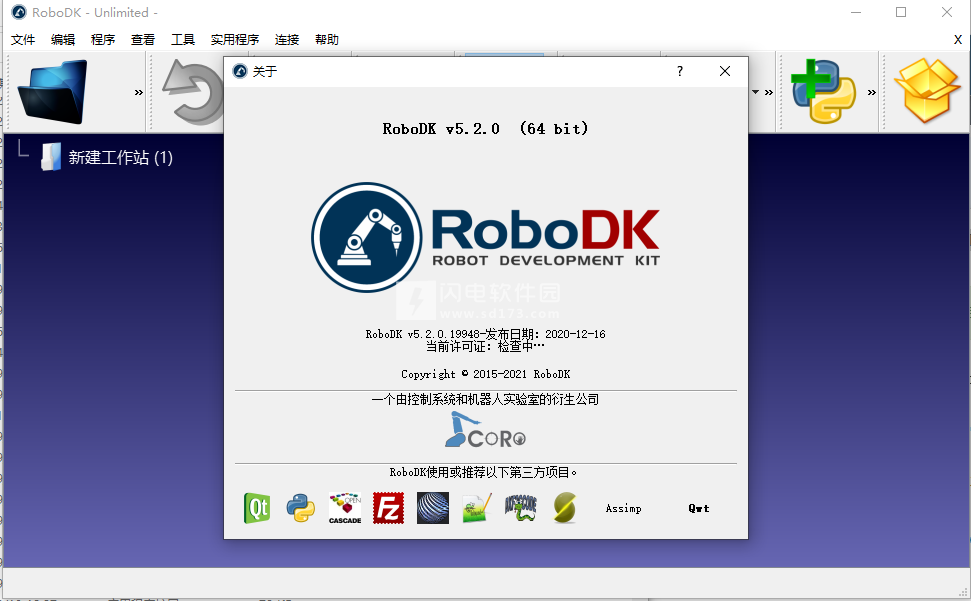Click the Python logo in third-party list

click(x=301, y=508)
